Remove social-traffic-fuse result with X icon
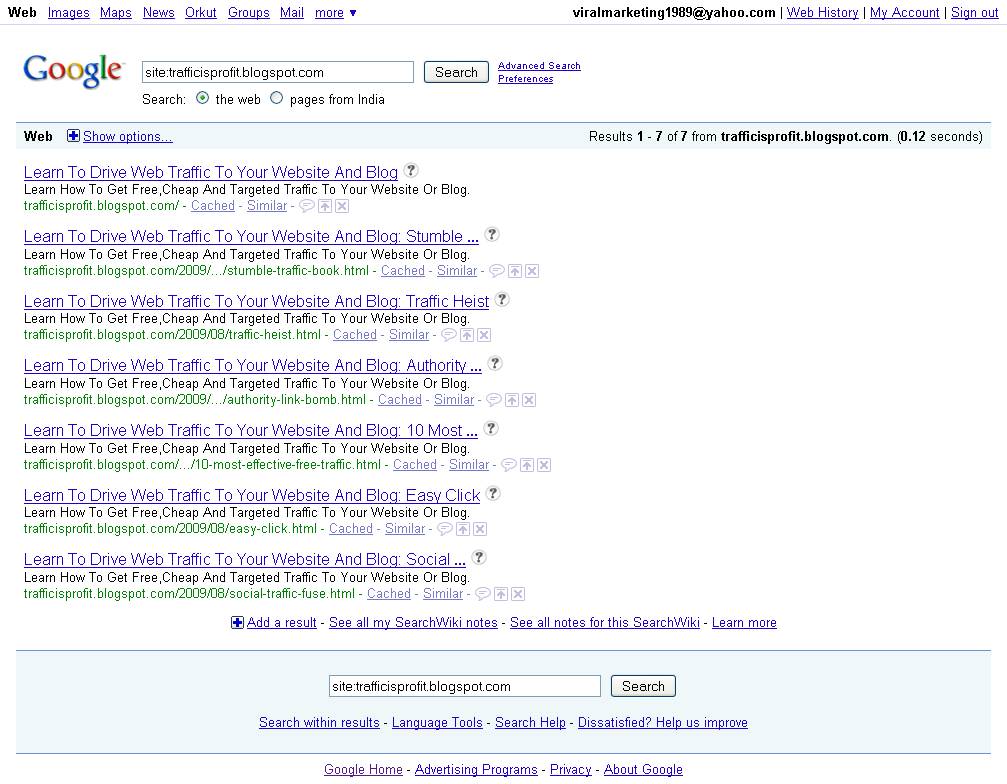The height and width of the screenshot is (784, 1007). [518, 594]
